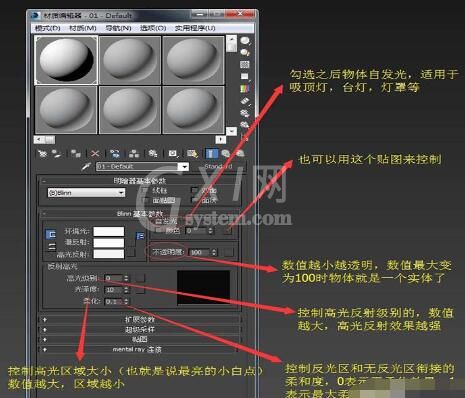Click the 漫反射 white color swatch
Viewport: 465px width, 398px height.
coord(109,242)
